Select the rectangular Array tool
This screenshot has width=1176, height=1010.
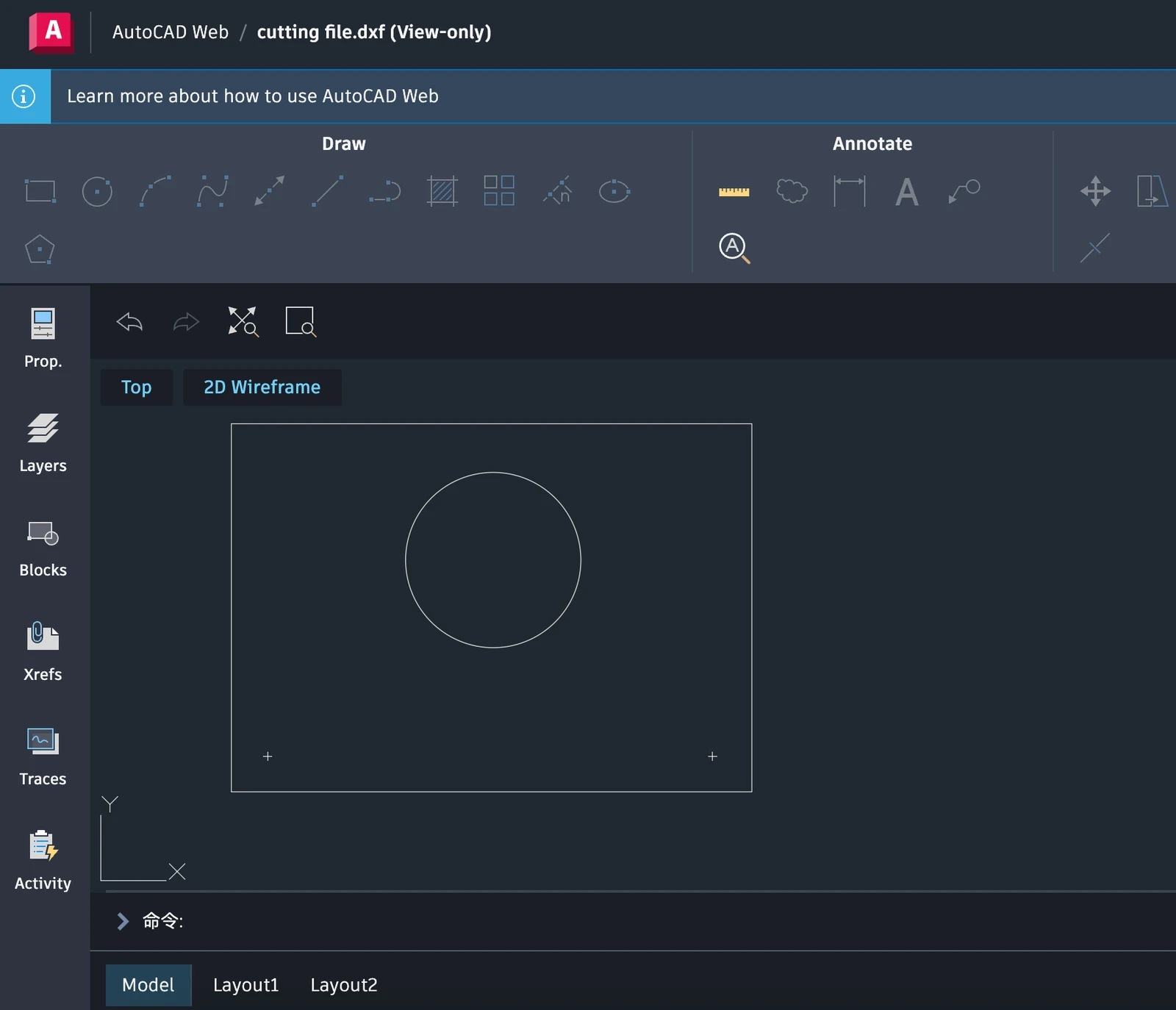coord(499,190)
